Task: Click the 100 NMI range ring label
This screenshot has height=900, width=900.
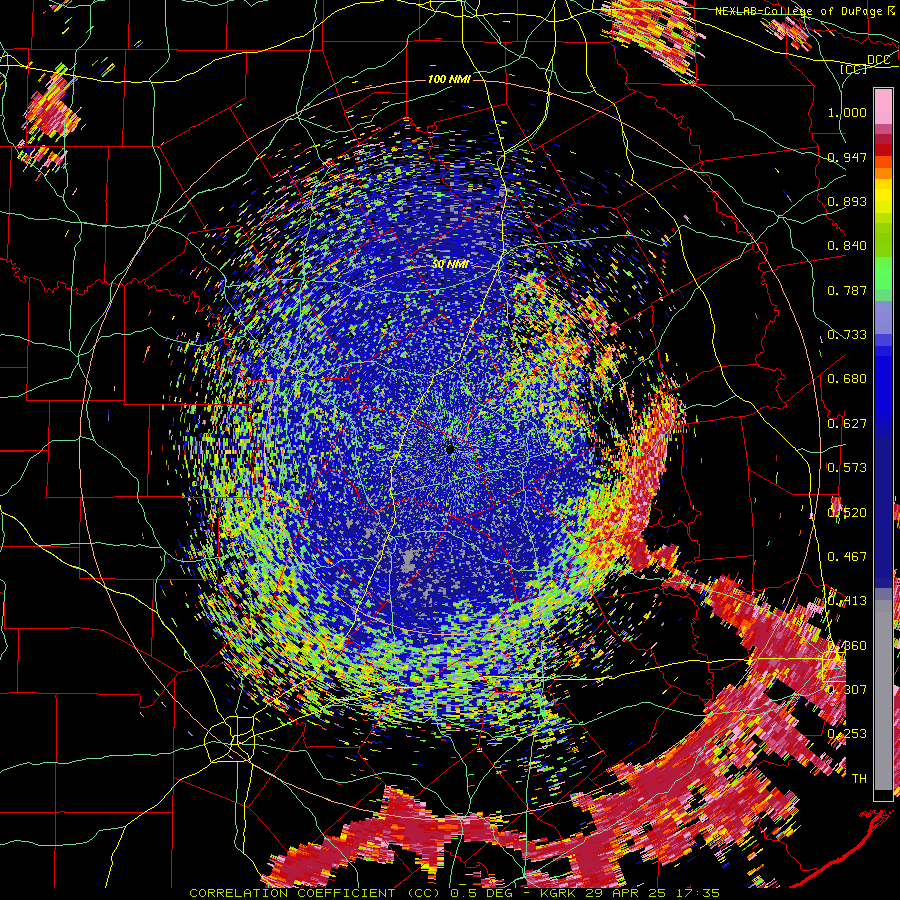Action: click(449, 79)
